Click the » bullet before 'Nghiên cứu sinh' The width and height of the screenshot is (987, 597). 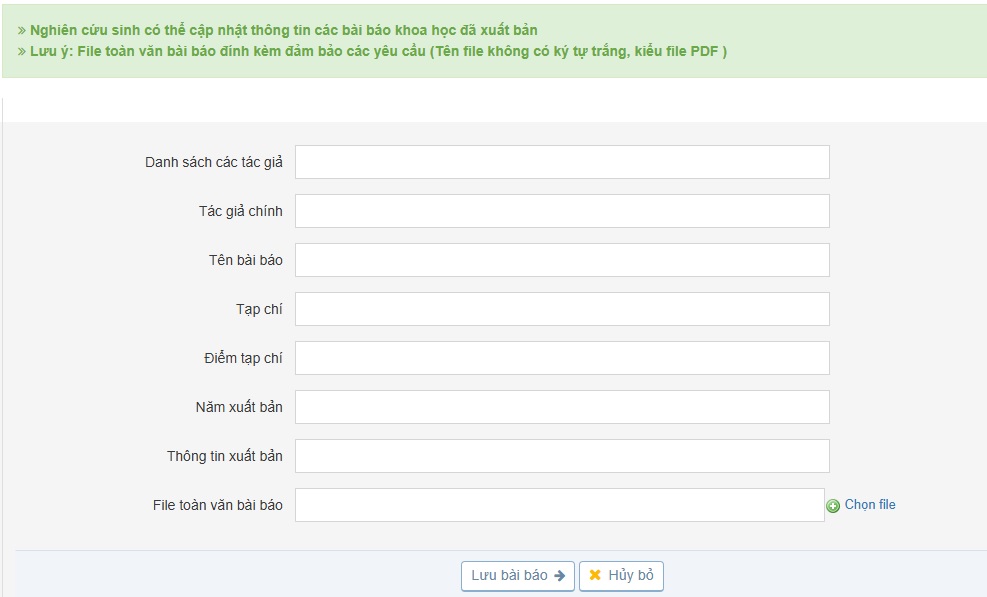[x=21, y=31]
